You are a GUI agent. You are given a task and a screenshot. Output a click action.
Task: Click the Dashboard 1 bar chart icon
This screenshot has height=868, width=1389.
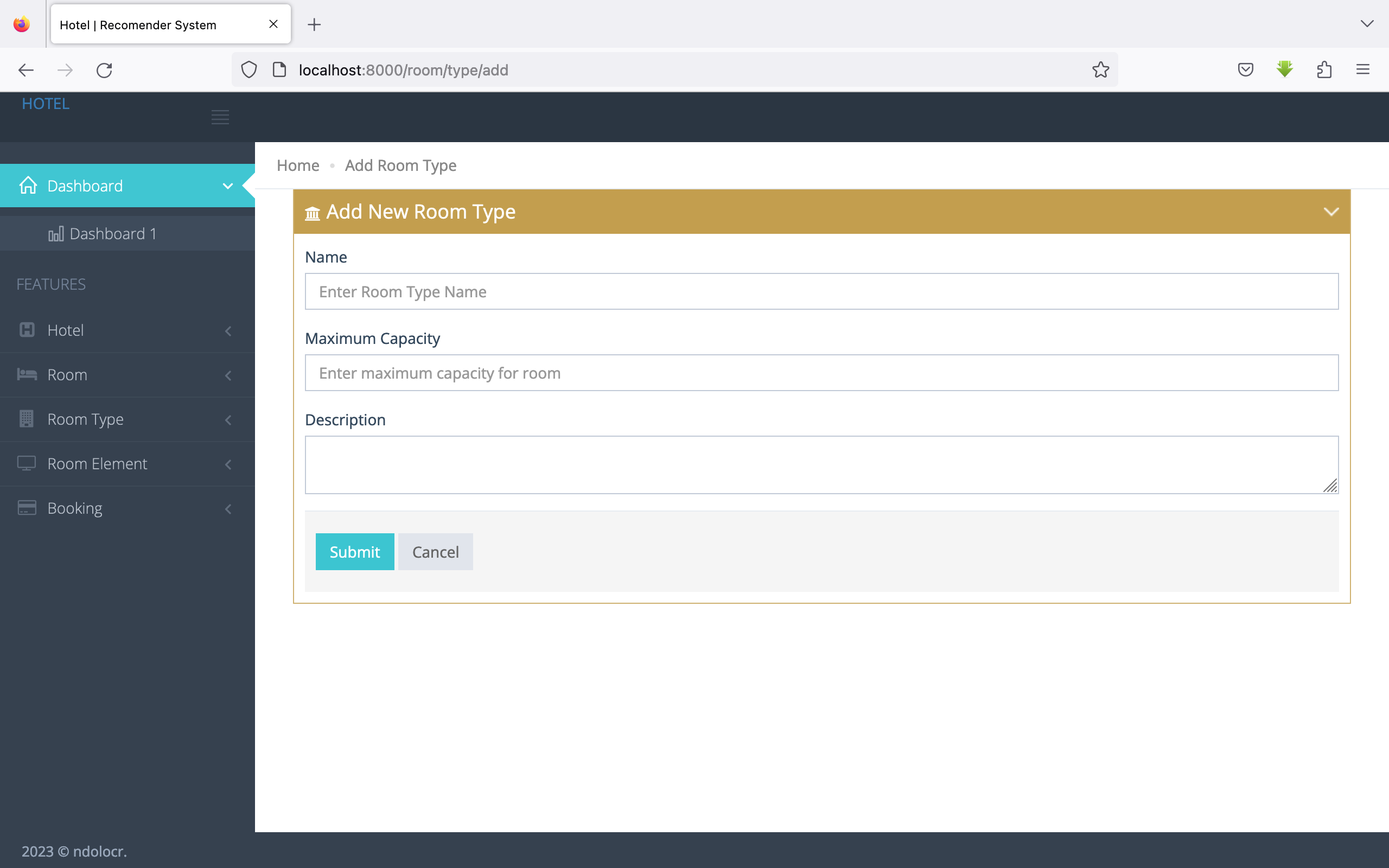(56, 234)
